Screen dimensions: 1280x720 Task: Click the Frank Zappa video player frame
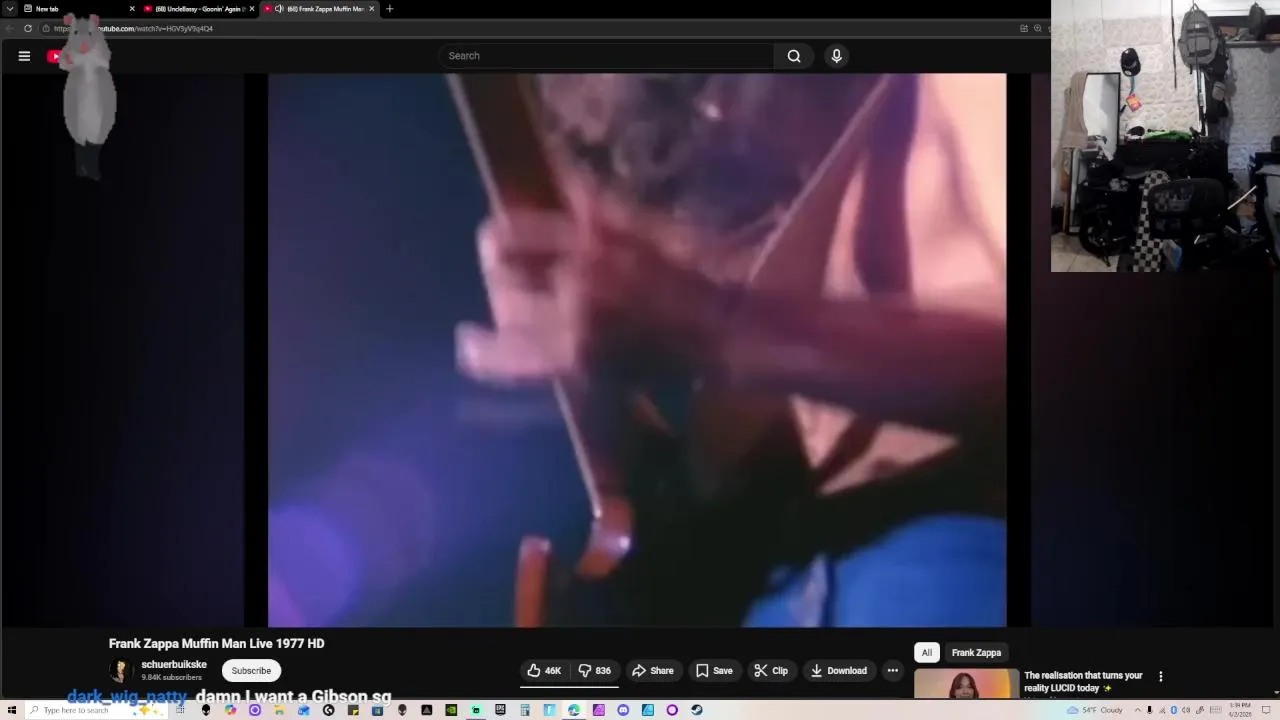pyautogui.click(x=637, y=350)
